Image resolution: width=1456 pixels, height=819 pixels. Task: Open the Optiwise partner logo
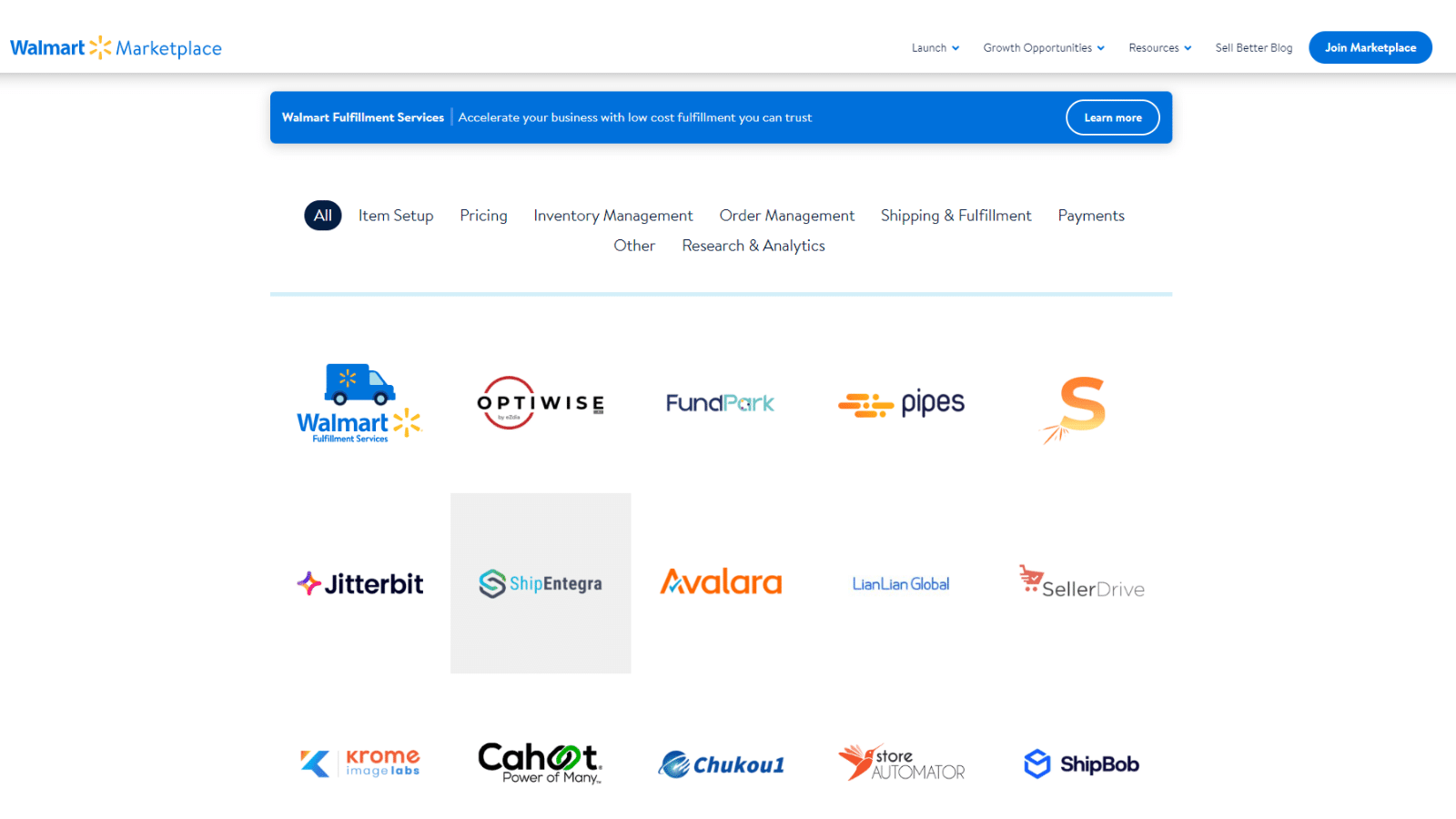541,403
